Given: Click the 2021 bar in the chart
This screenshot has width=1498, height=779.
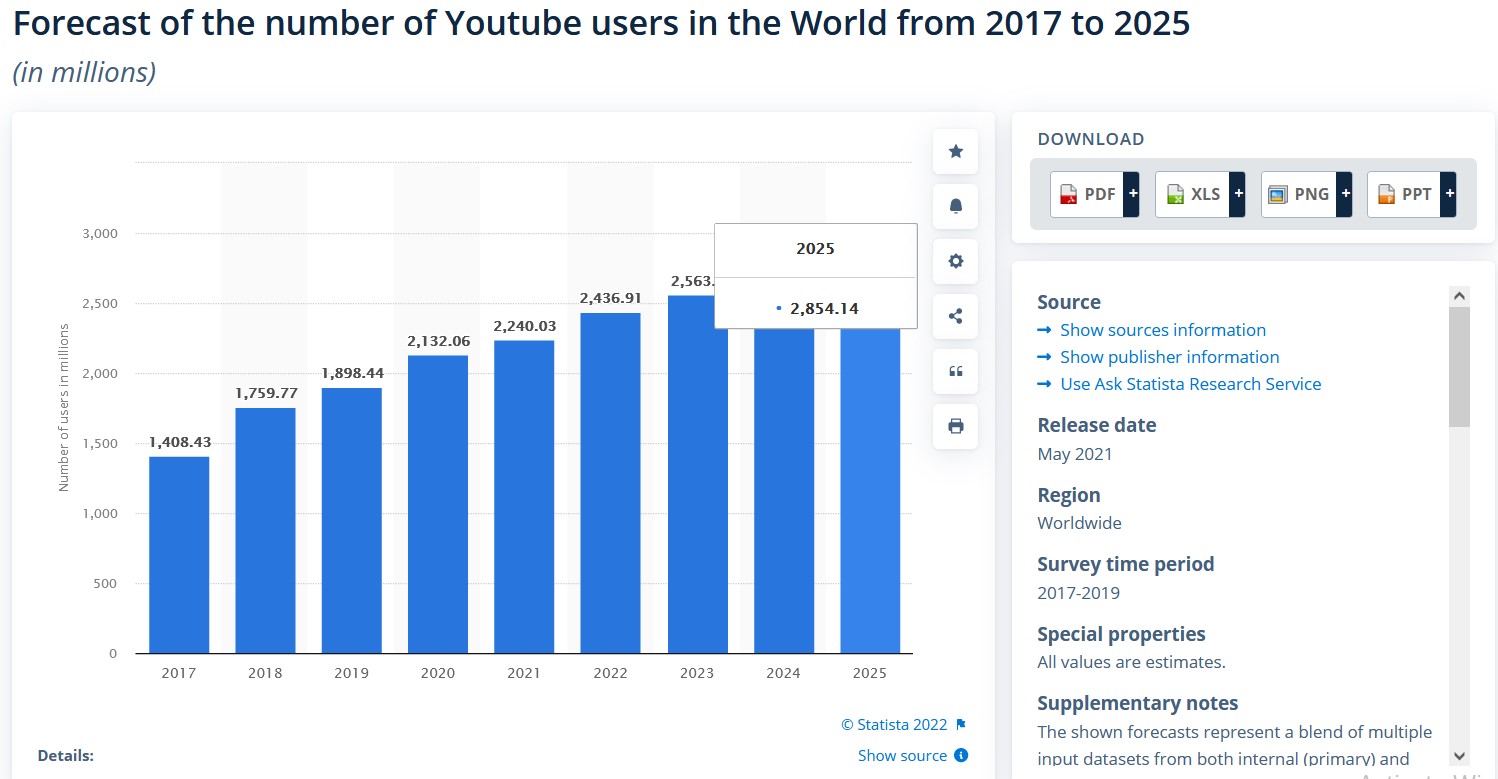Looking at the screenshot, I should (524, 497).
